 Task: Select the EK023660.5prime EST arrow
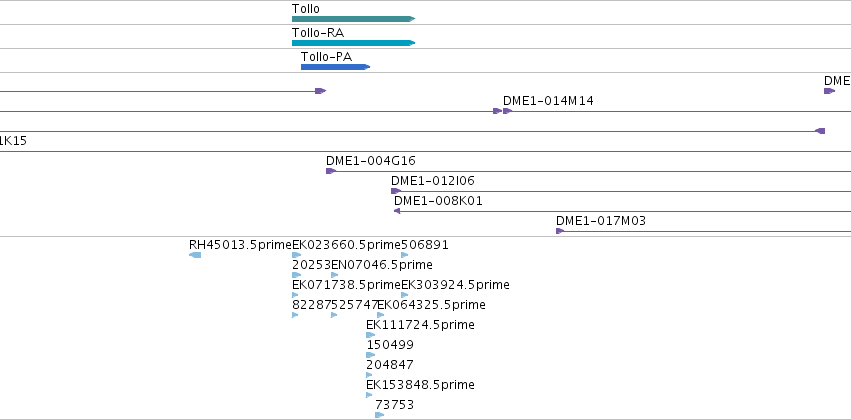[296, 255]
